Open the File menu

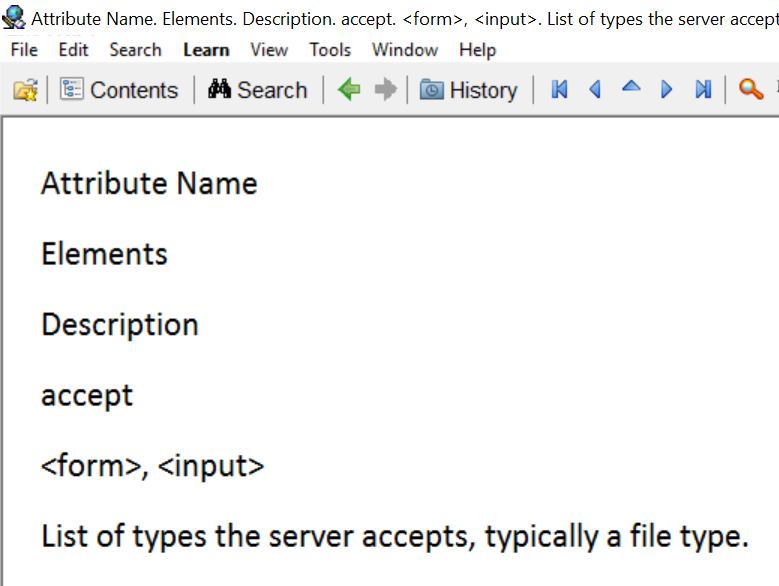[x=24, y=50]
